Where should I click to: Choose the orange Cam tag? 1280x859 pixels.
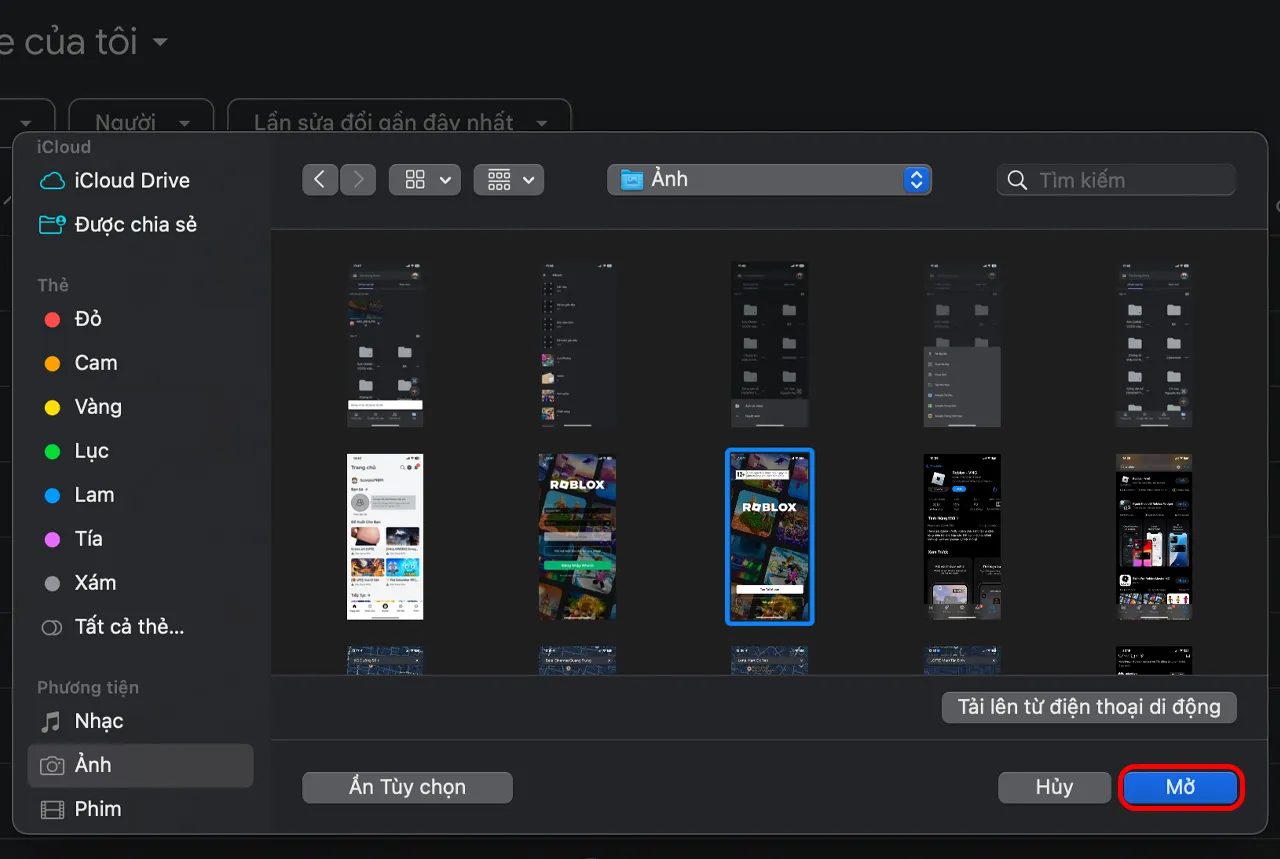(95, 363)
